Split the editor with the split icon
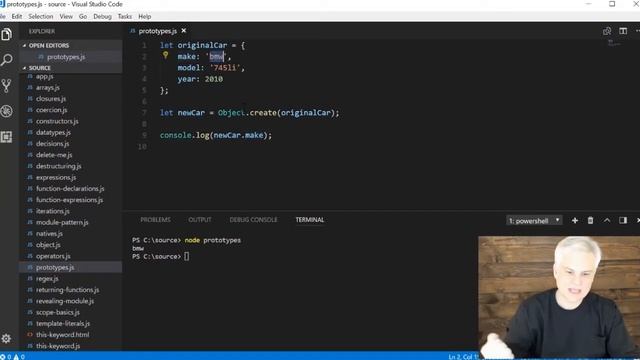 pos(623,31)
